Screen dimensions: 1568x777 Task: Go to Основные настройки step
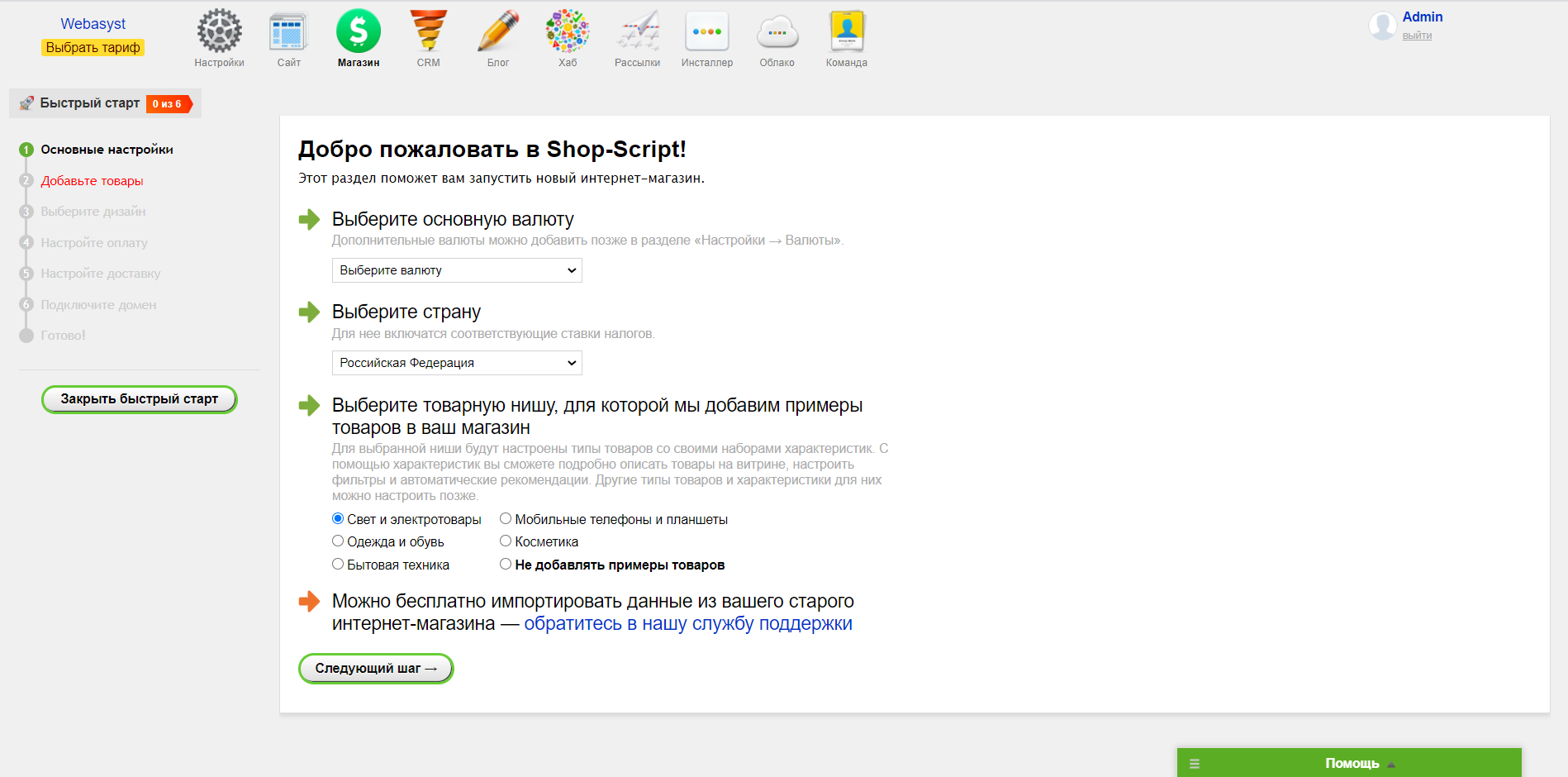click(x=107, y=150)
